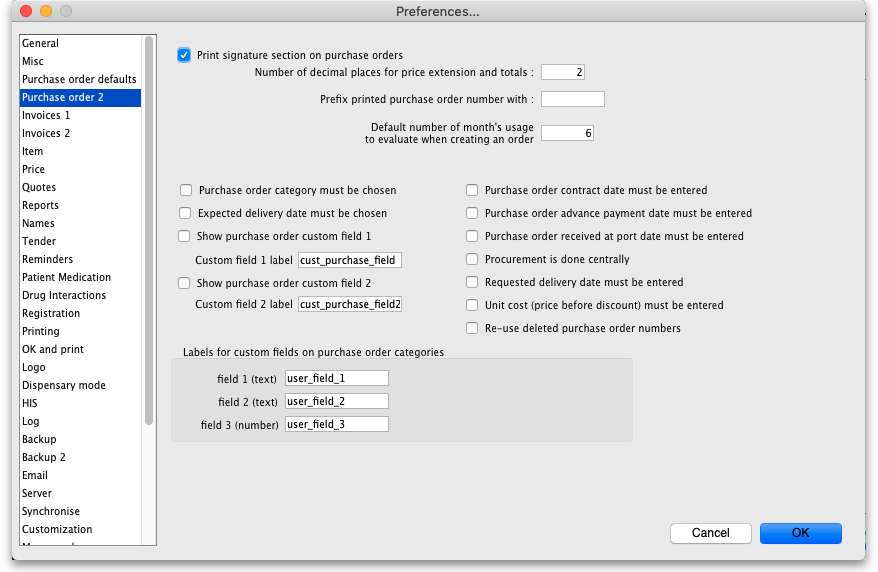This screenshot has width=878, height=572.
Task: Tick Expected delivery date must be chosen
Action: tap(185, 213)
